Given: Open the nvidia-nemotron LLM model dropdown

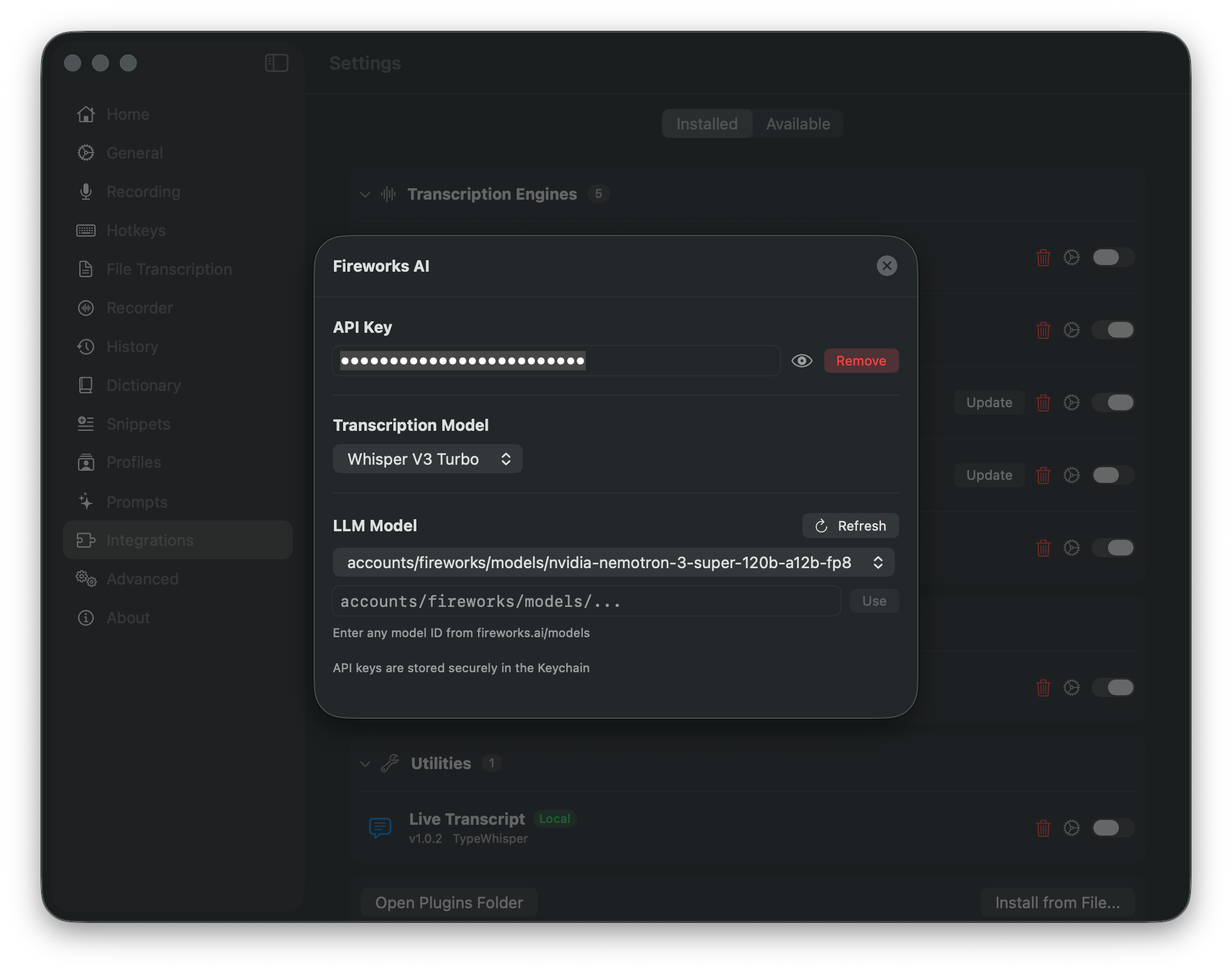Looking at the screenshot, I should [614, 562].
